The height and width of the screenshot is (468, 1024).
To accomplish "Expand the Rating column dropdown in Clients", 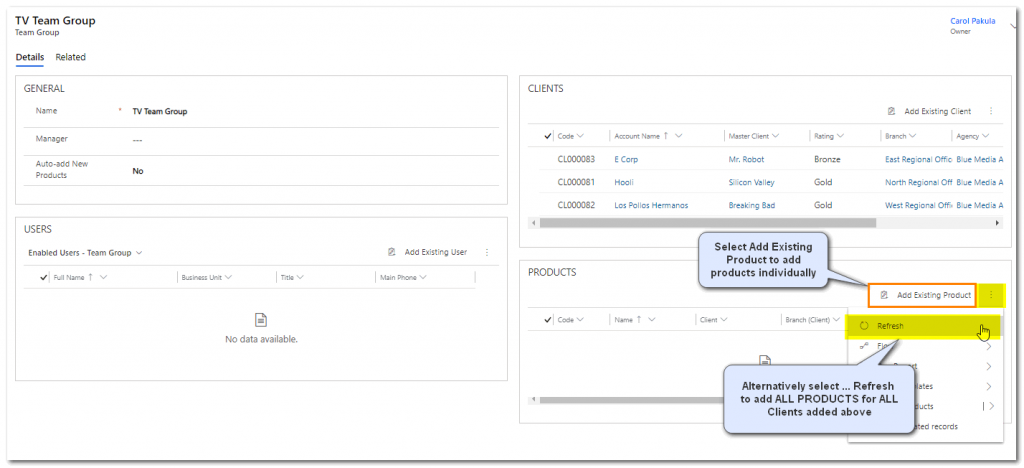I will pyautogui.click(x=840, y=136).
